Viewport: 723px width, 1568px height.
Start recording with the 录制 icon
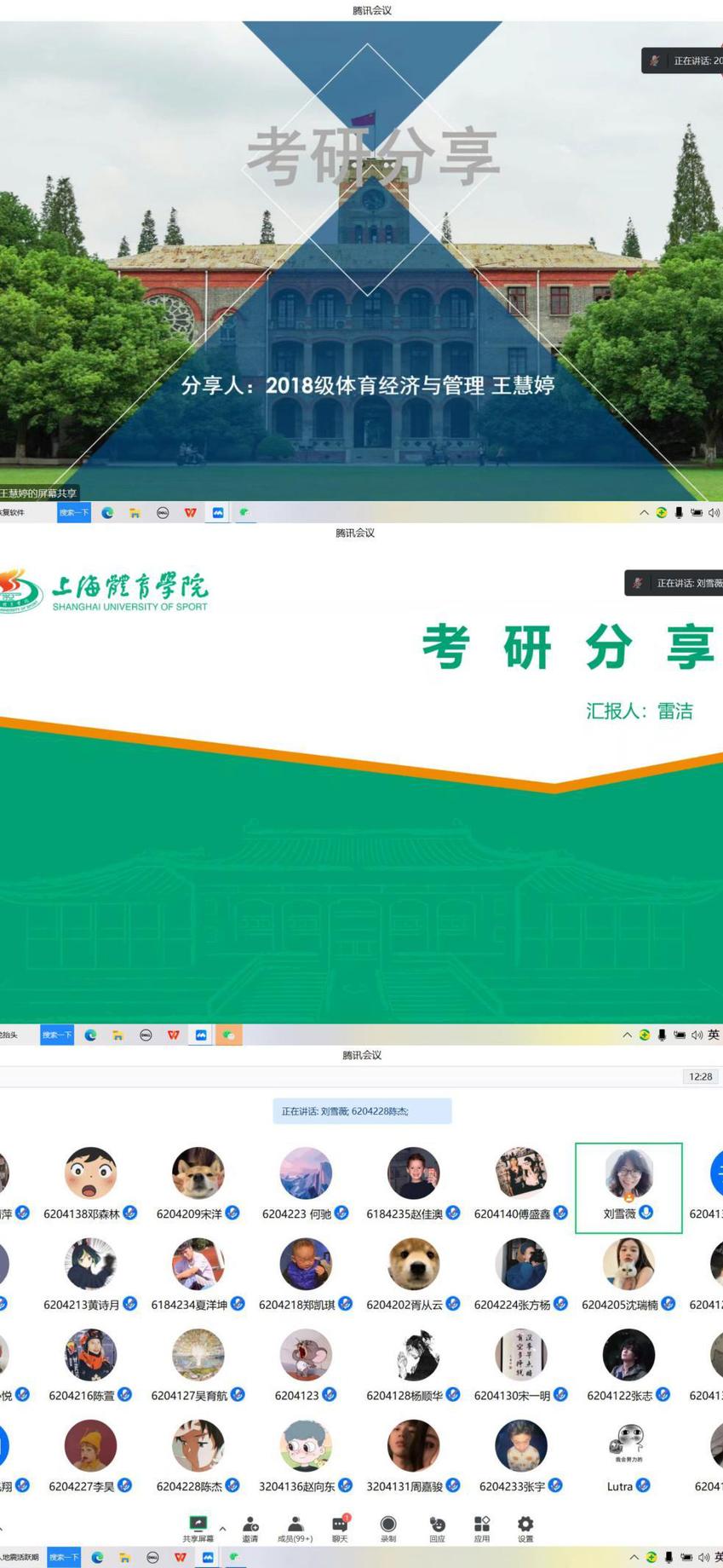(x=388, y=1524)
